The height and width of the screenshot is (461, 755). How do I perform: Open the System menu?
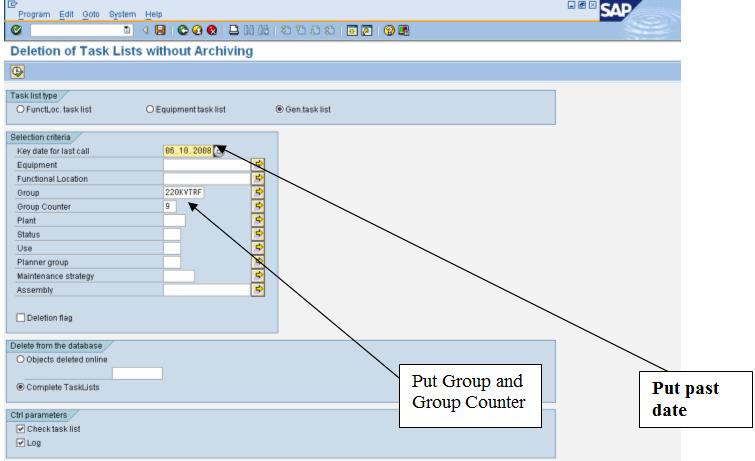pos(122,14)
